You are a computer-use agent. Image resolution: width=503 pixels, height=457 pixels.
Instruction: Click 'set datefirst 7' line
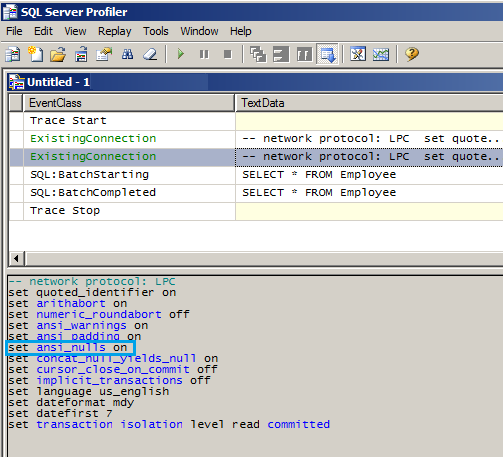click(60, 414)
